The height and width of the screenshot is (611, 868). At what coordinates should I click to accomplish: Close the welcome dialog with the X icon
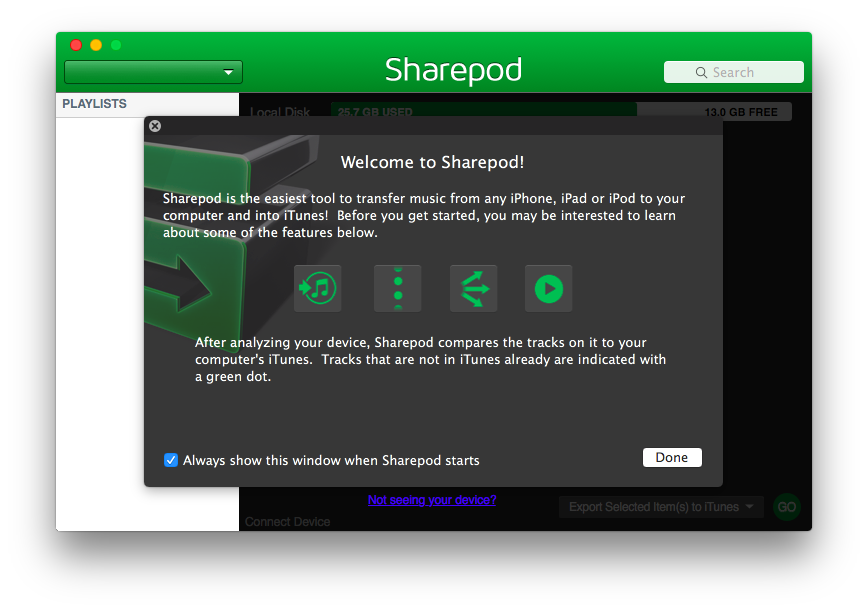tap(155, 126)
